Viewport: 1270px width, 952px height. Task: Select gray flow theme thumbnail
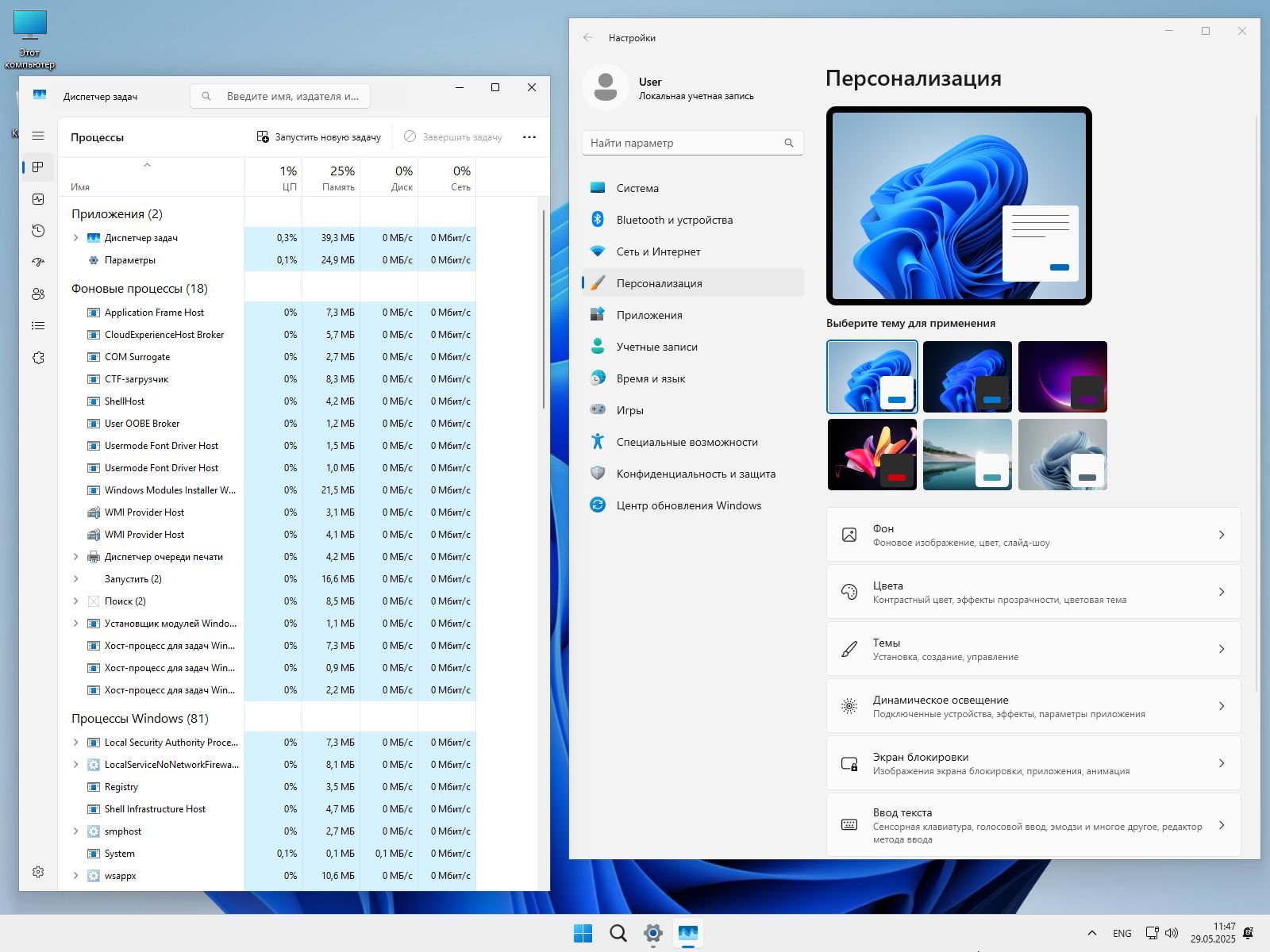(1063, 455)
